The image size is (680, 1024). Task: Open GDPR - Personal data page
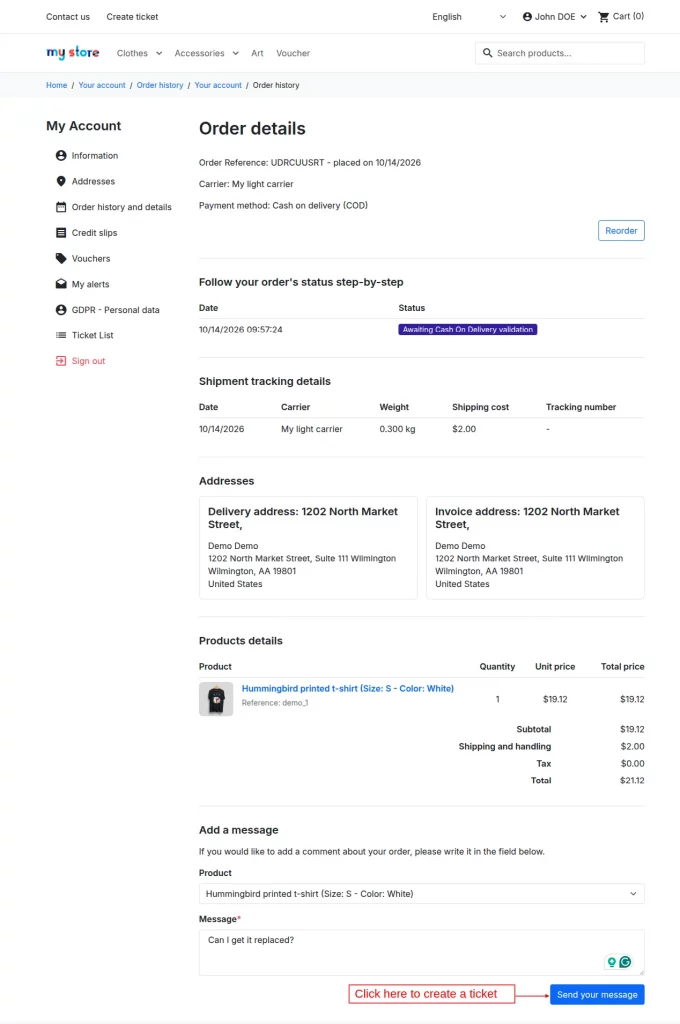click(x=116, y=310)
